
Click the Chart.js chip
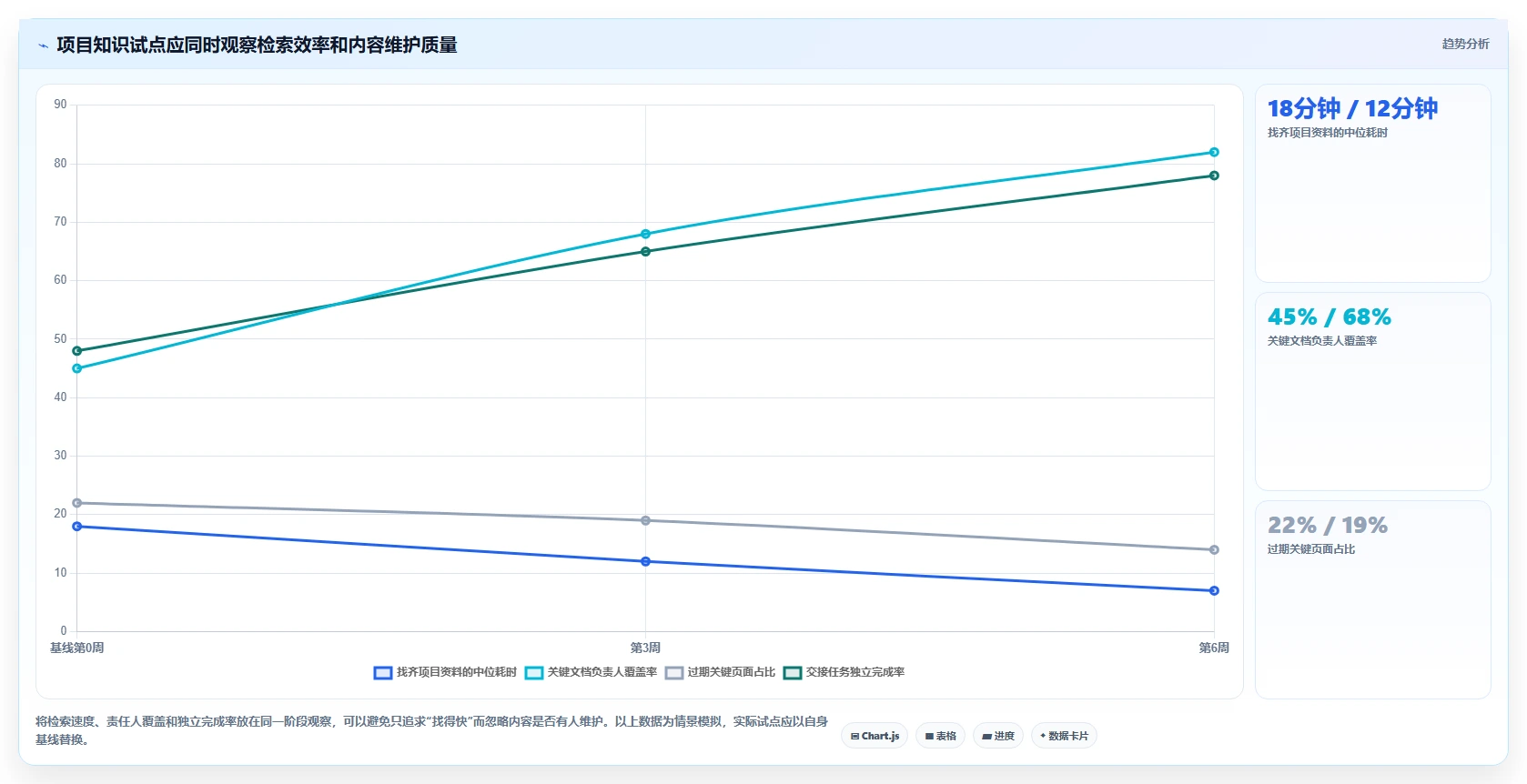875,736
